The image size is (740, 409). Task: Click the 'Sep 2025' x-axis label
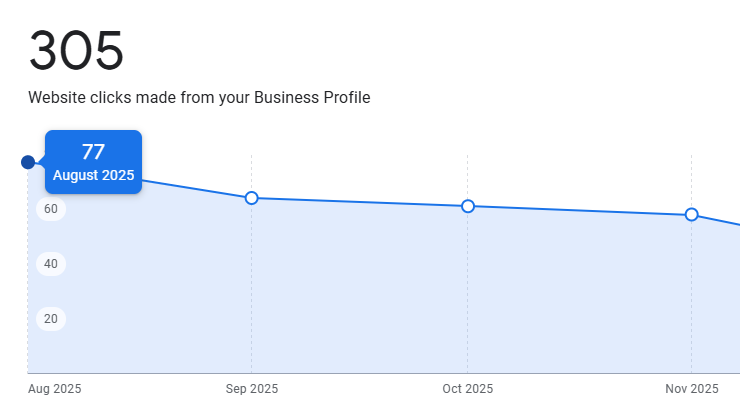[252, 389]
